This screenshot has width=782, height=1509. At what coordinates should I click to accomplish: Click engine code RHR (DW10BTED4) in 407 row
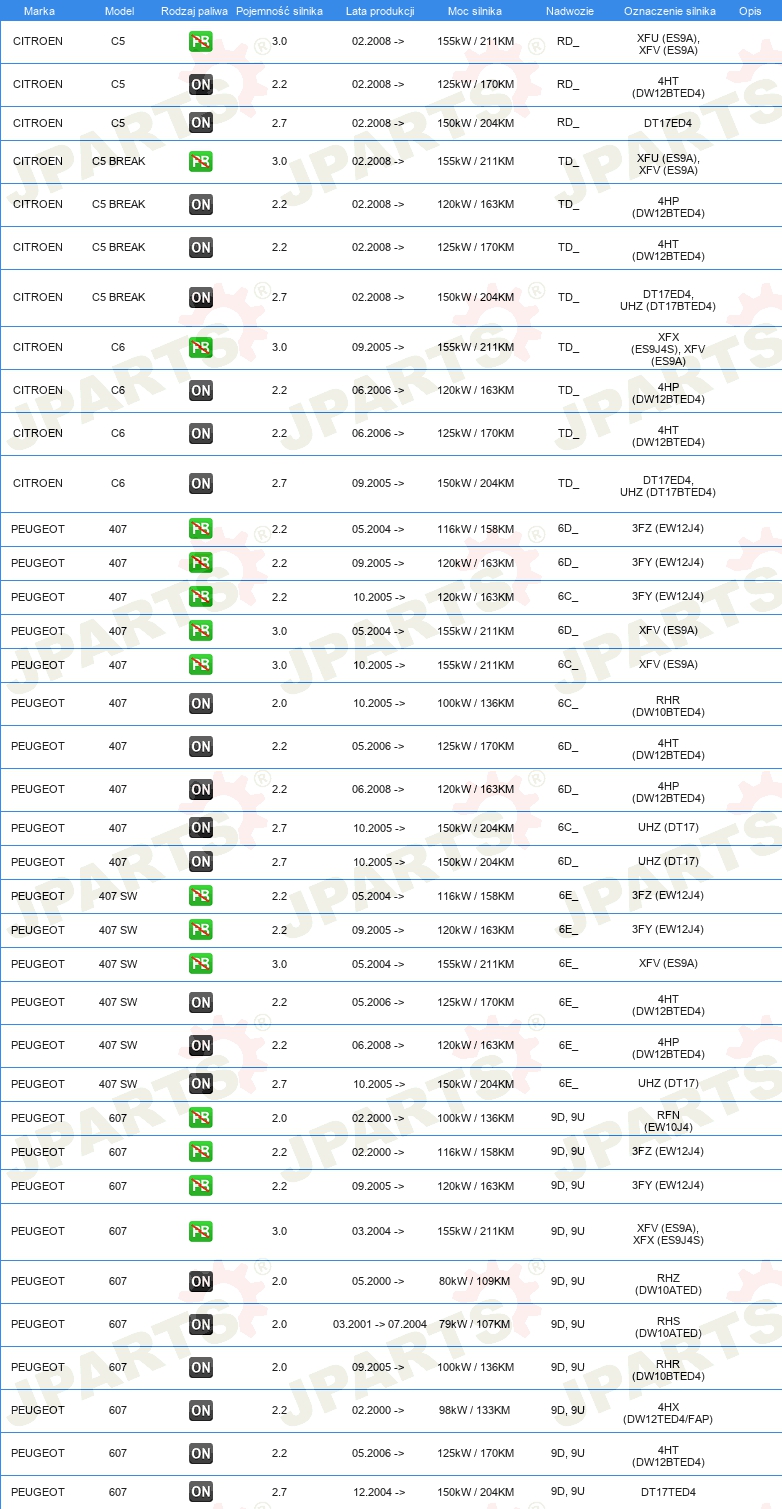point(668,706)
